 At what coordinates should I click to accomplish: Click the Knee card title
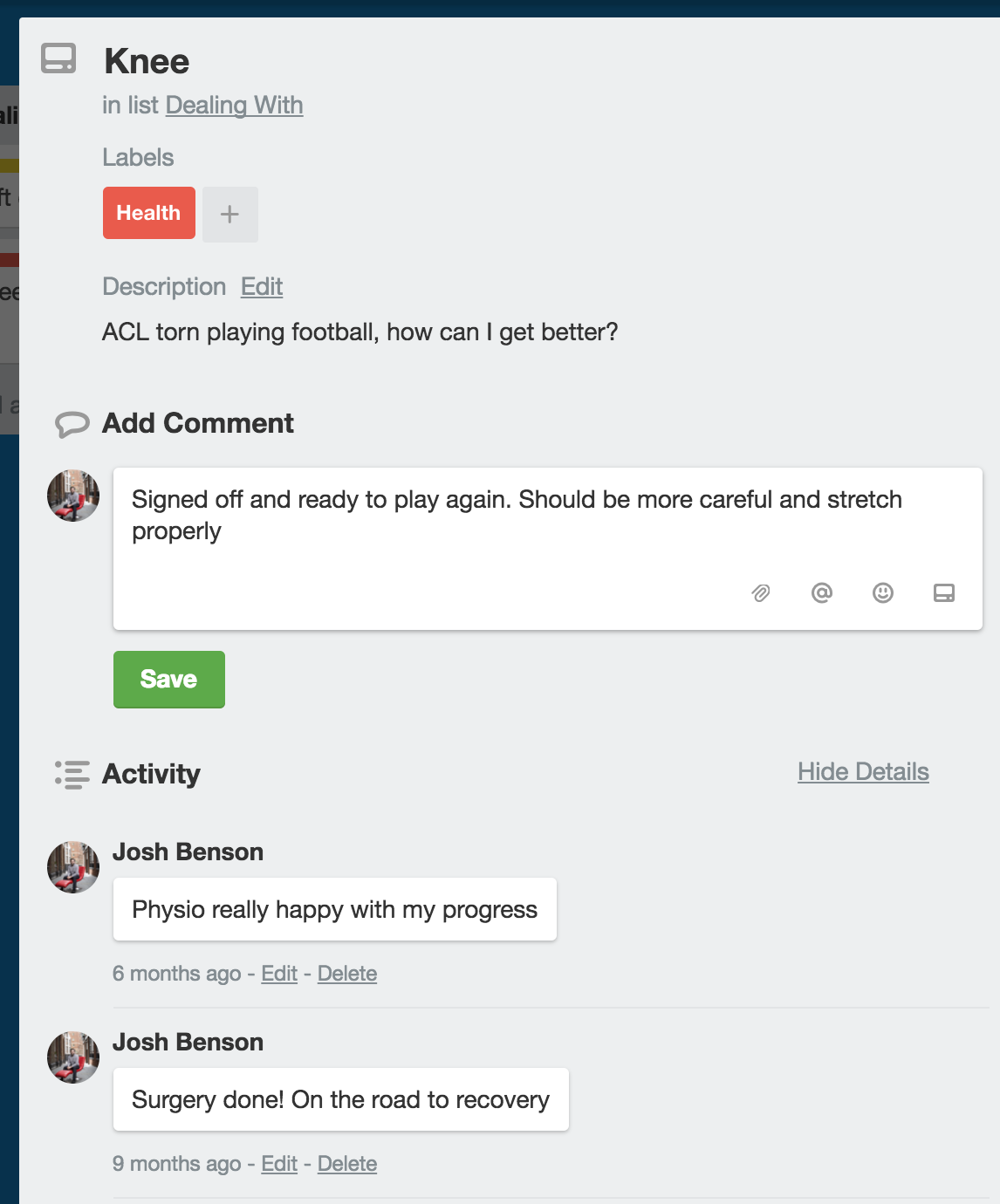pyautogui.click(x=147, y=61)
